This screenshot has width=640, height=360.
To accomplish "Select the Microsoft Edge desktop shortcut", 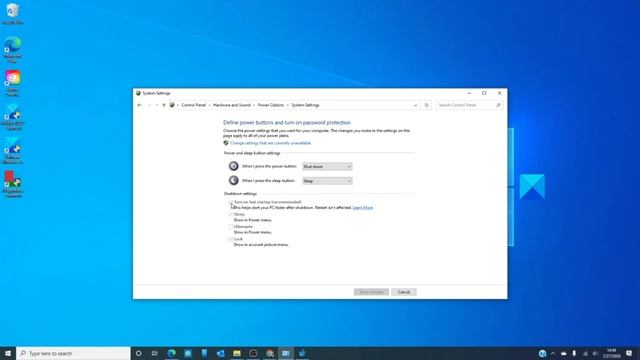I will (13, 49).
